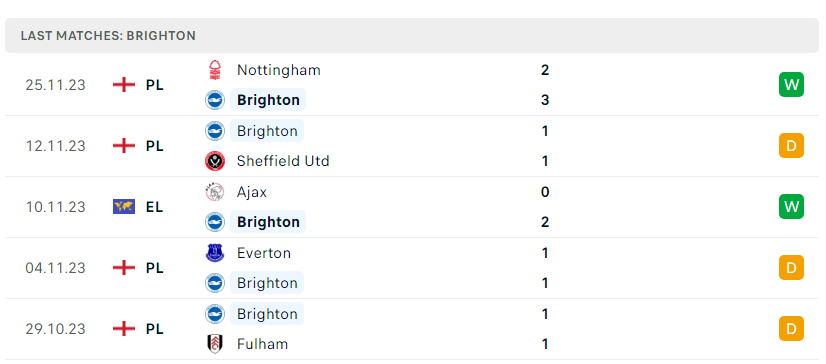Click the Sheffield Utd club crest

[214, 161]
